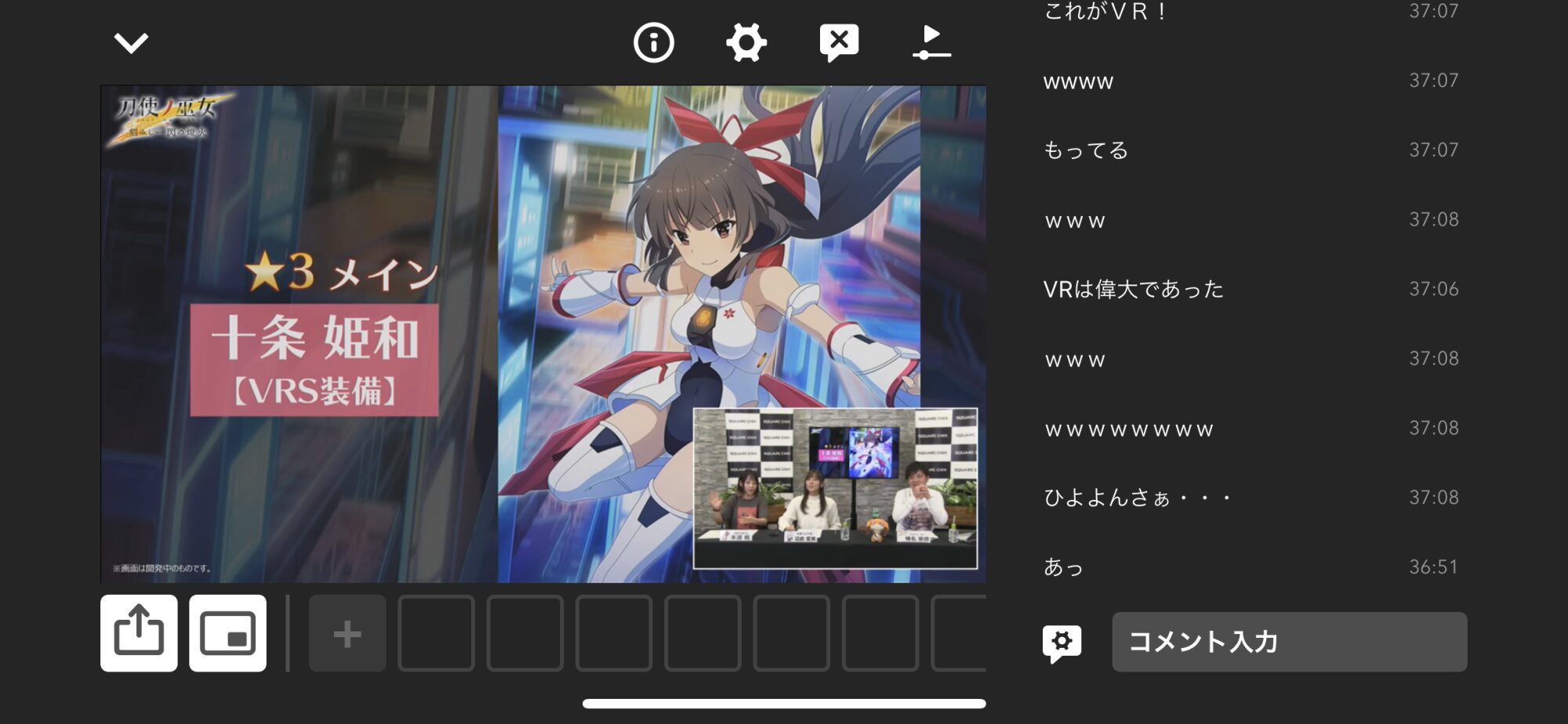Tap the inset studio camera picture
This screenshot has height=724, width=1568.
[x=835, y=487]
